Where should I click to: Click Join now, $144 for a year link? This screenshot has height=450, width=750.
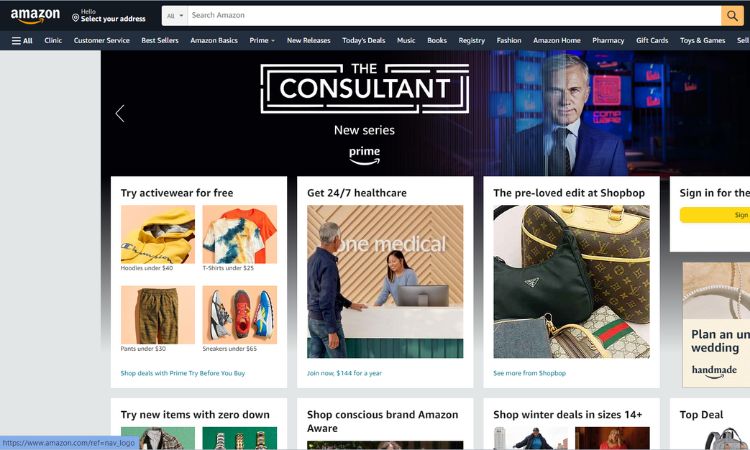pos(344,373)
